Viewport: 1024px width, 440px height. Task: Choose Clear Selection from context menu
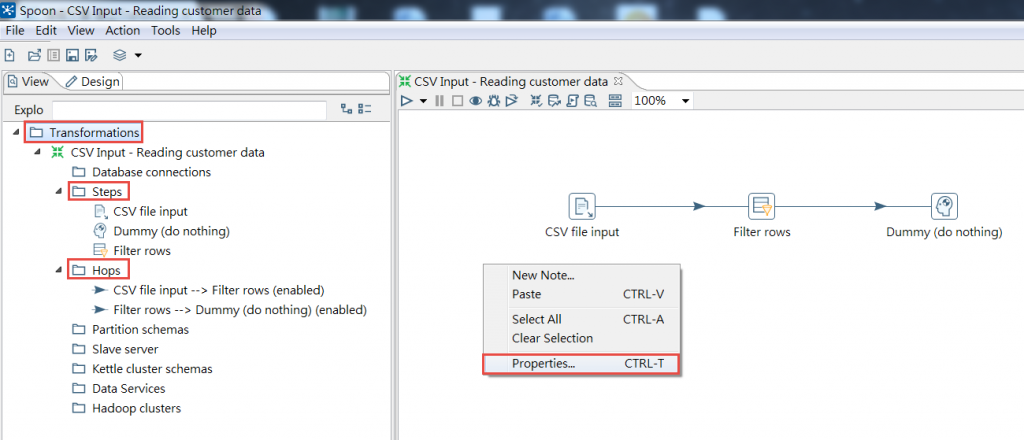(x=581, y=338)
